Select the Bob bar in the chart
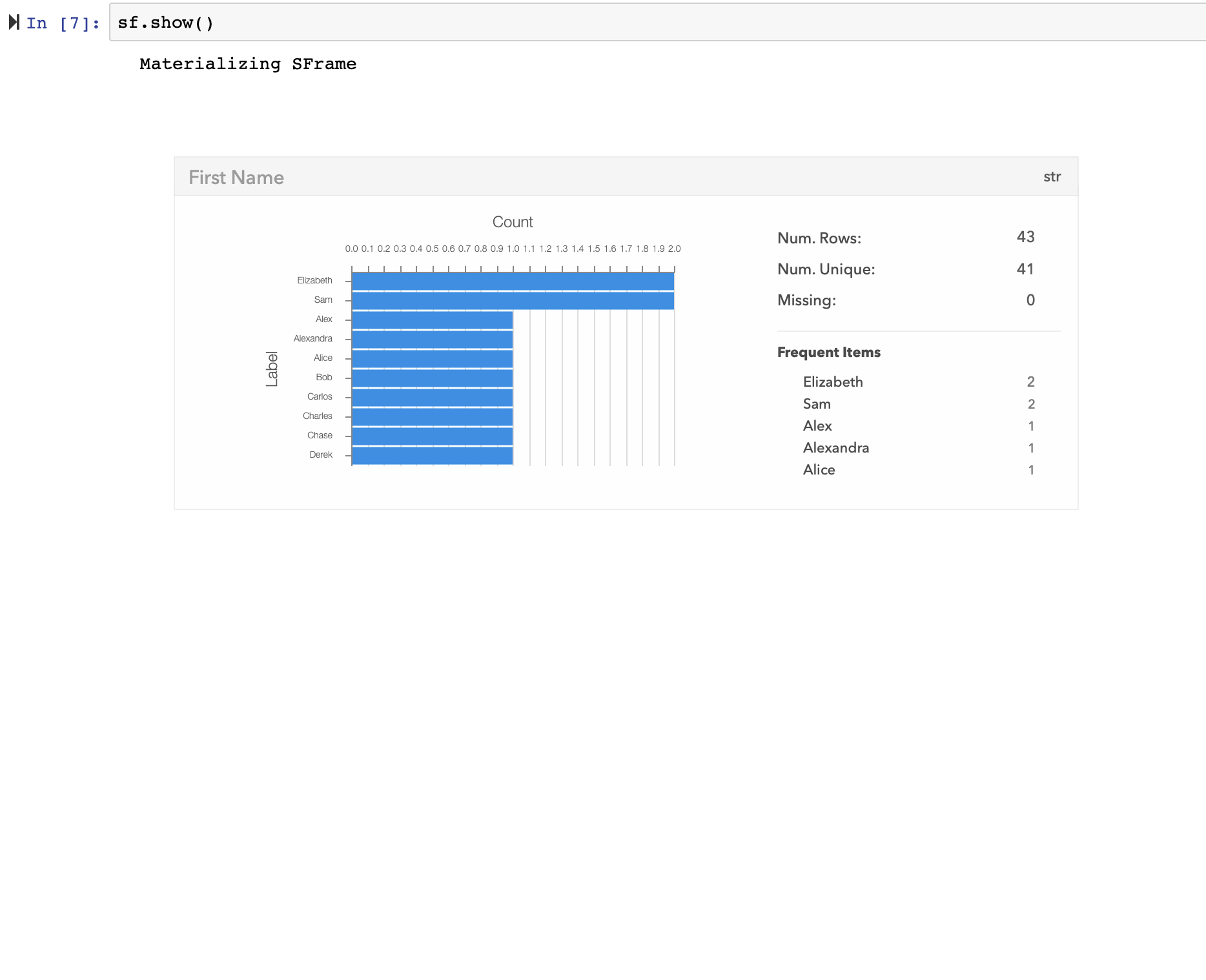This screenshot has height=980, width=1206. tap(431, 377)
